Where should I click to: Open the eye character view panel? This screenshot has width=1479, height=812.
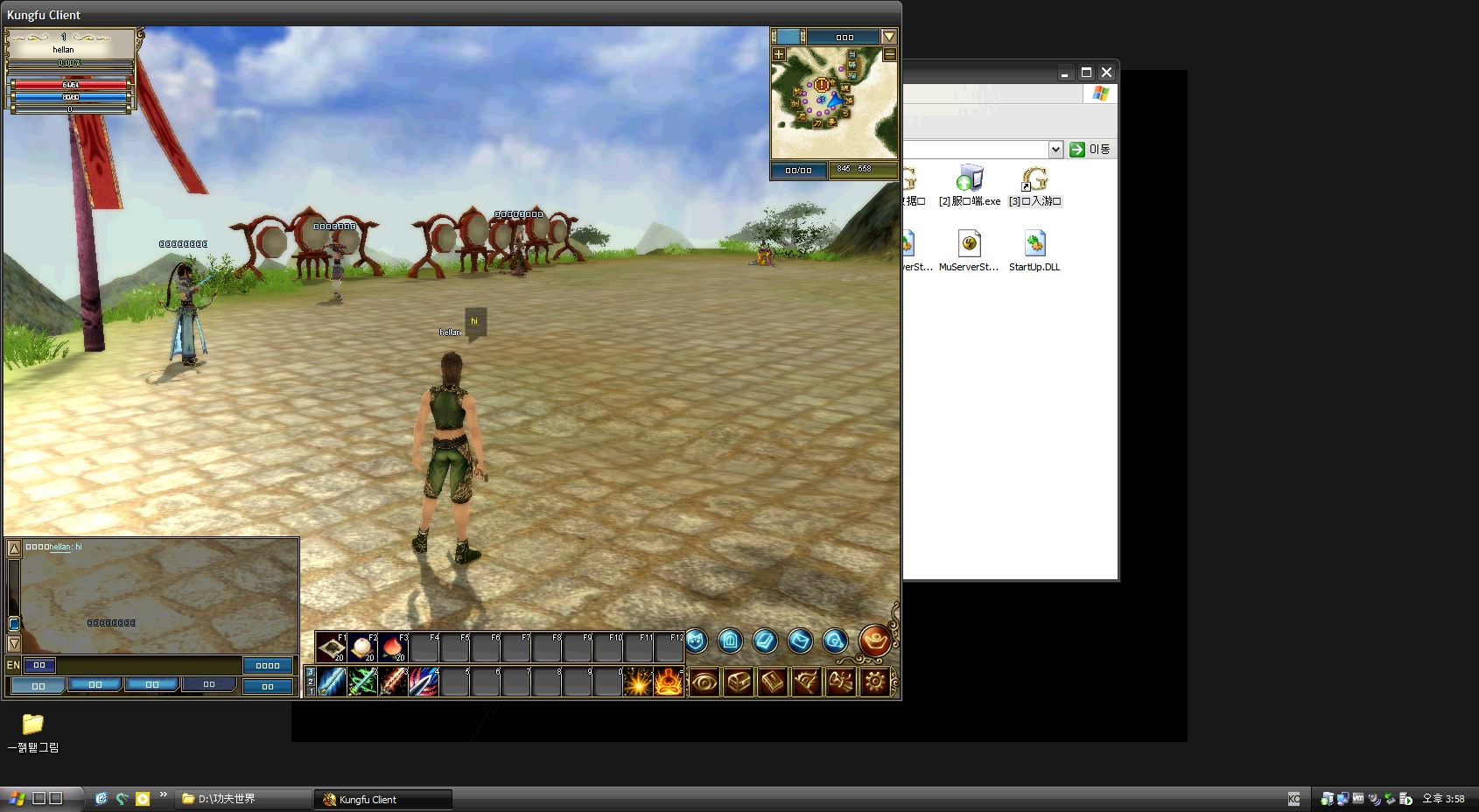[x=704, y=682]
